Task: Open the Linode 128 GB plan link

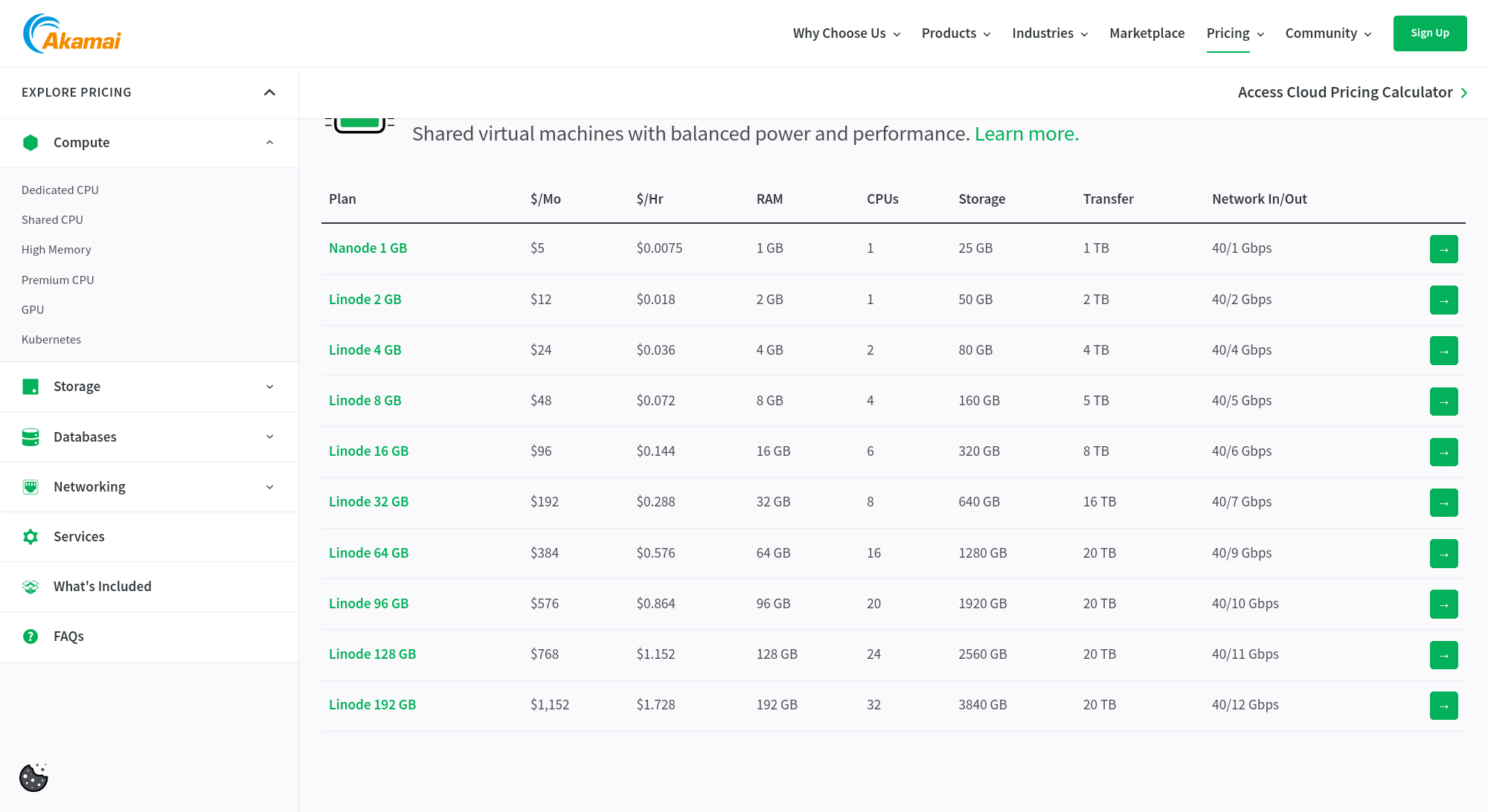Action: tap(373, 654)
